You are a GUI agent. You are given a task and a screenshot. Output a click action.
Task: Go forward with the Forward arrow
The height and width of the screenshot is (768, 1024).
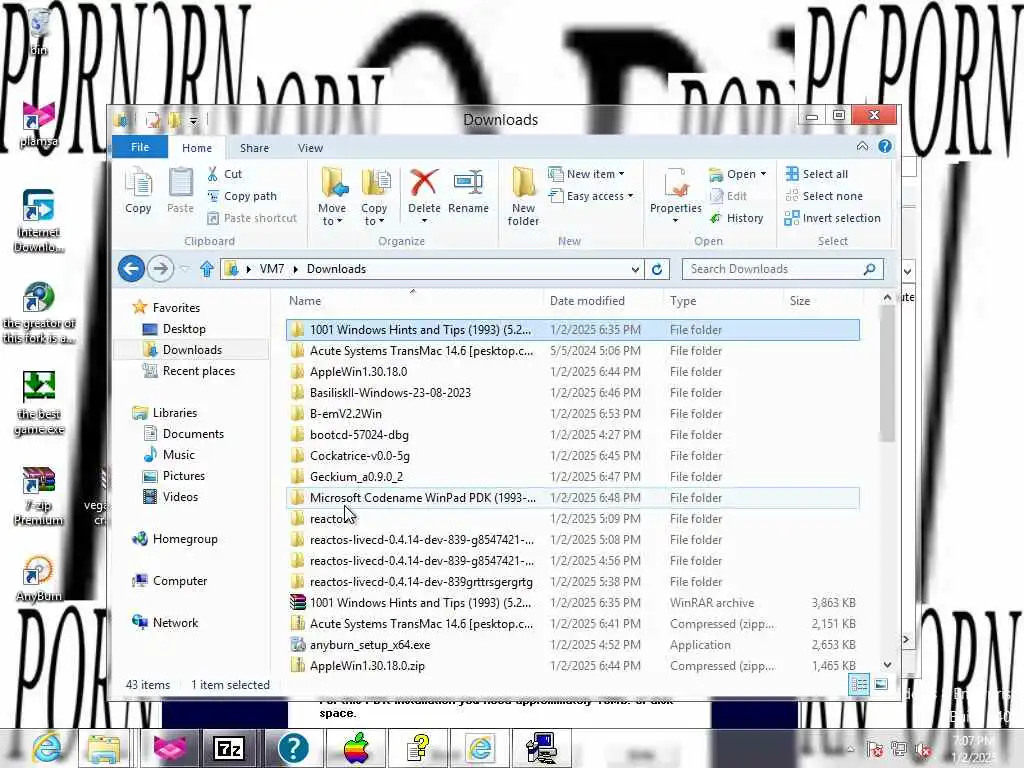160,268
